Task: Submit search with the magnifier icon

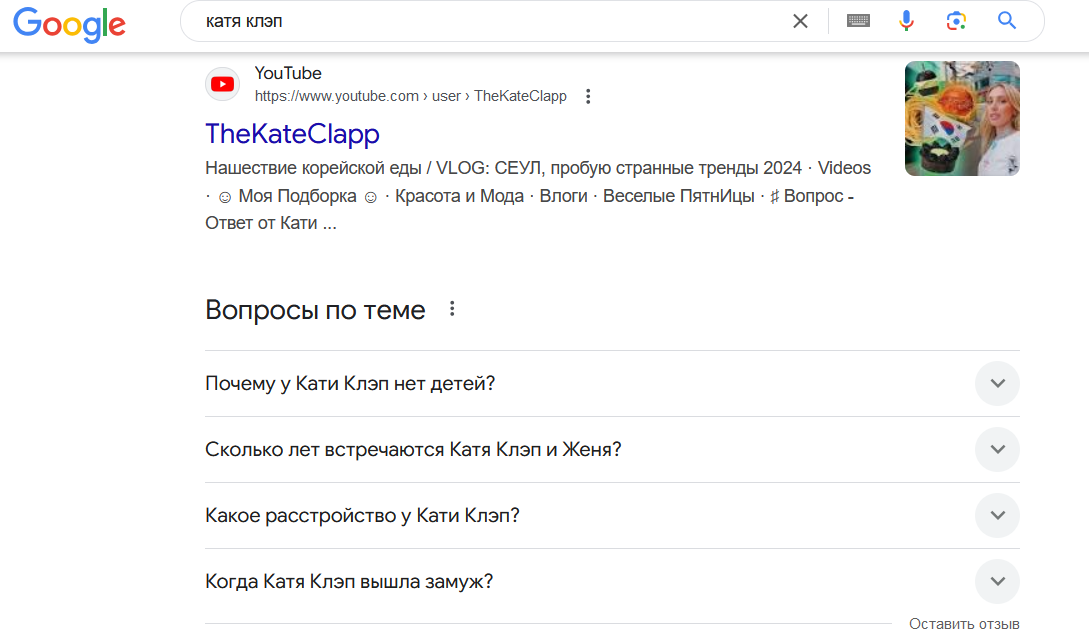Action: [x=1007, y=21]
